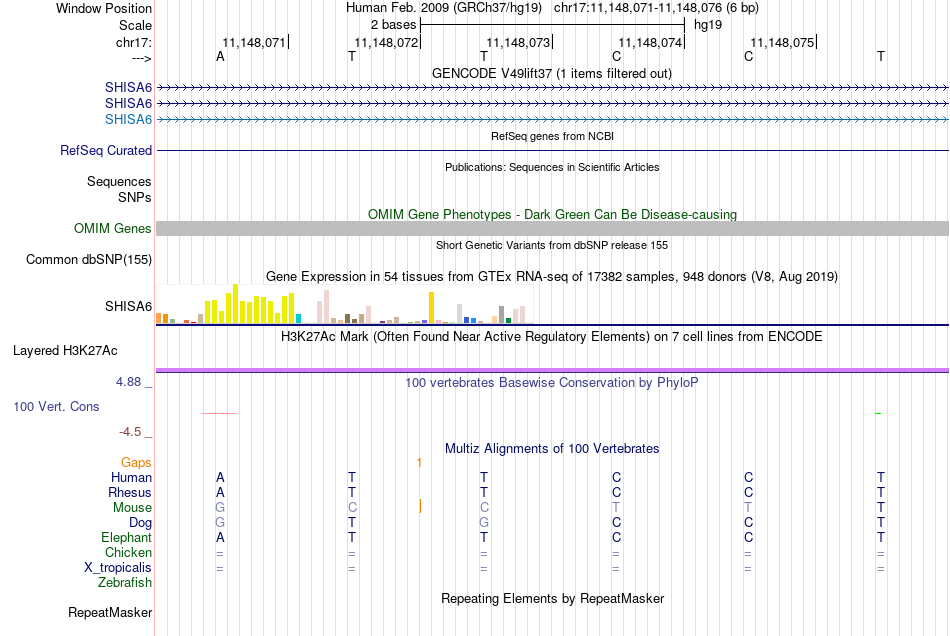Image resolution: width=950 pixels, height=636 pixels.
Task: Click the Rhesus species row label
Action: coord(130,492)
